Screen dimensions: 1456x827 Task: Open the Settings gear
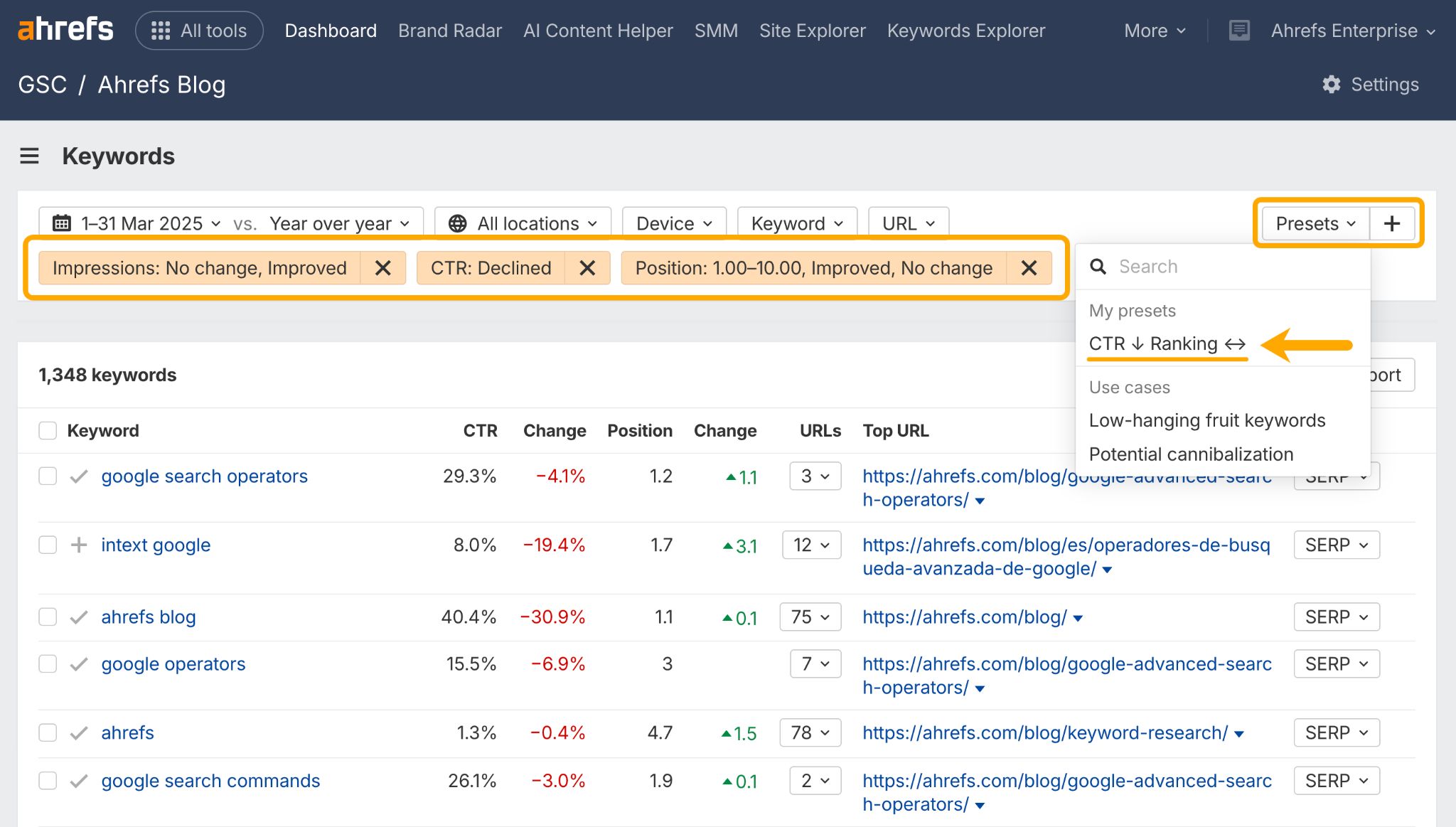click(1332, 84)
